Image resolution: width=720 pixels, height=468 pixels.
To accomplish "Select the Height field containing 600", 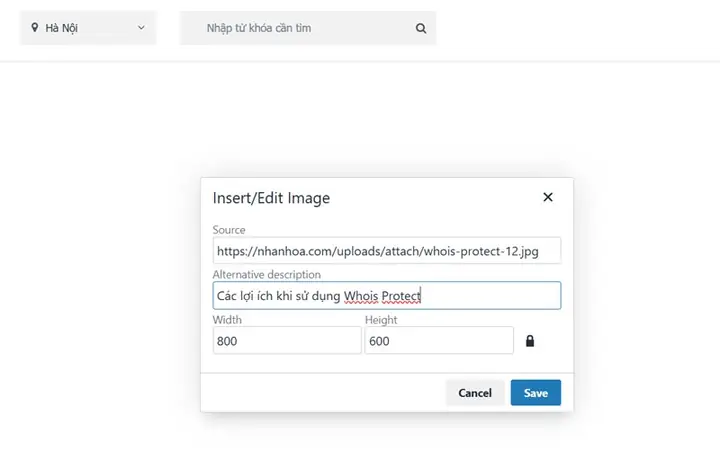I will point(438,341).
